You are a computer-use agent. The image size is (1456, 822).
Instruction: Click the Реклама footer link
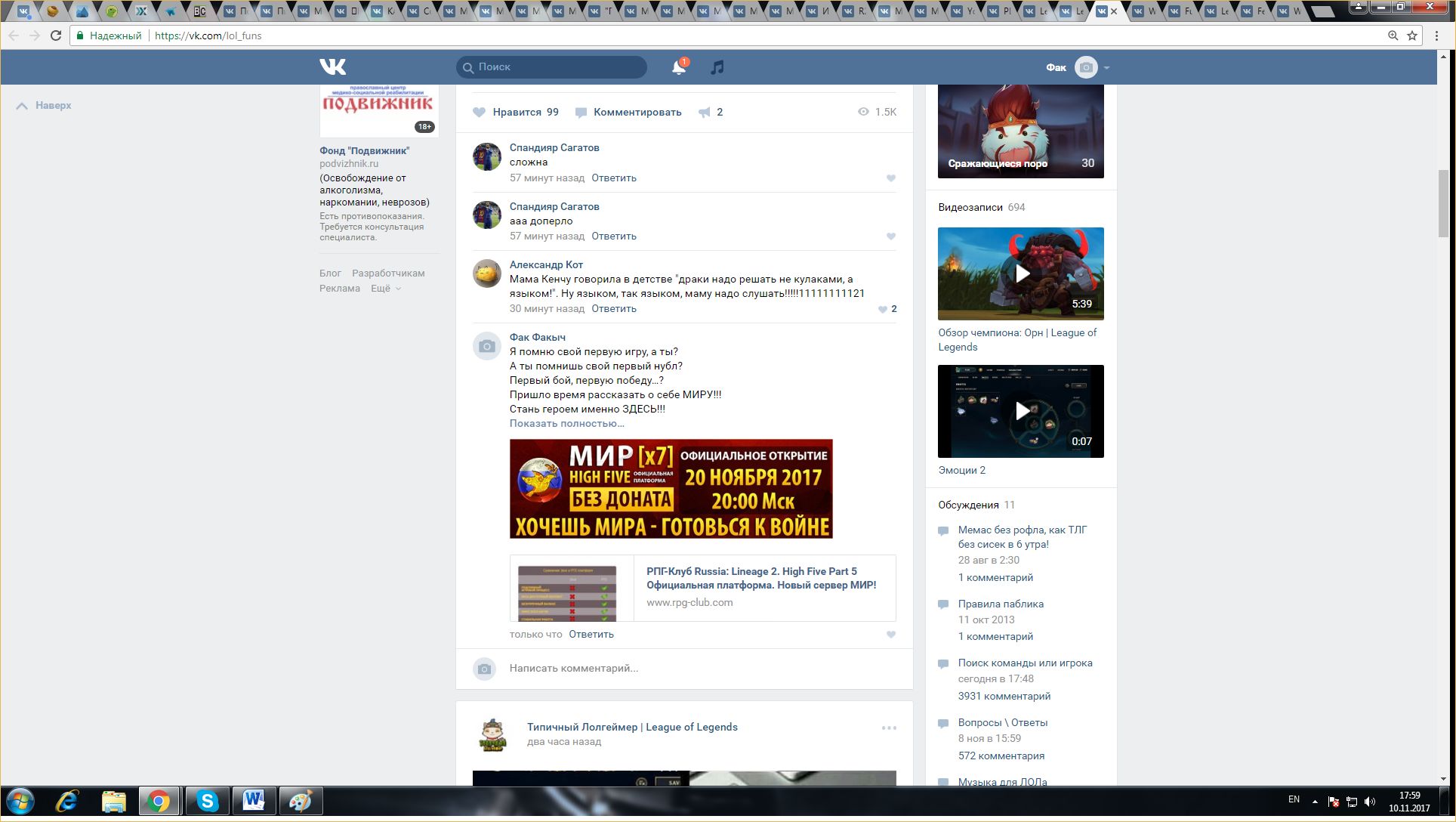[340, 289]
